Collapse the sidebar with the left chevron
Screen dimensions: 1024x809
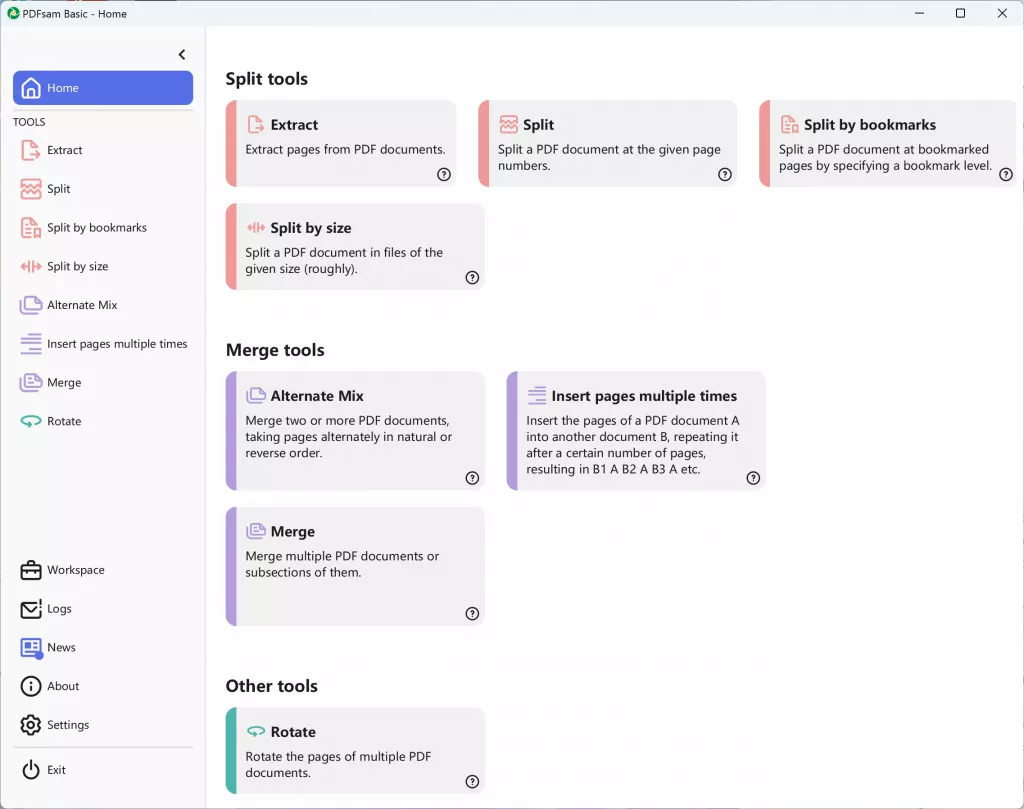point(182,54)
